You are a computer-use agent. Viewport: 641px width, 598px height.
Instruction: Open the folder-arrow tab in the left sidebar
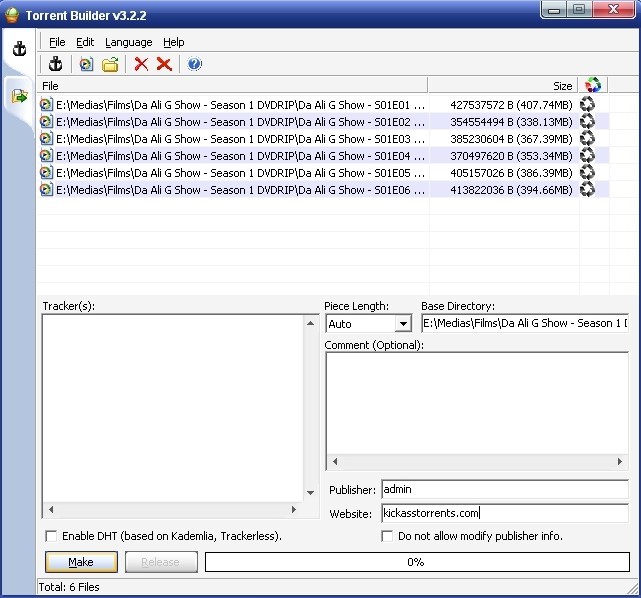(19, 96)
